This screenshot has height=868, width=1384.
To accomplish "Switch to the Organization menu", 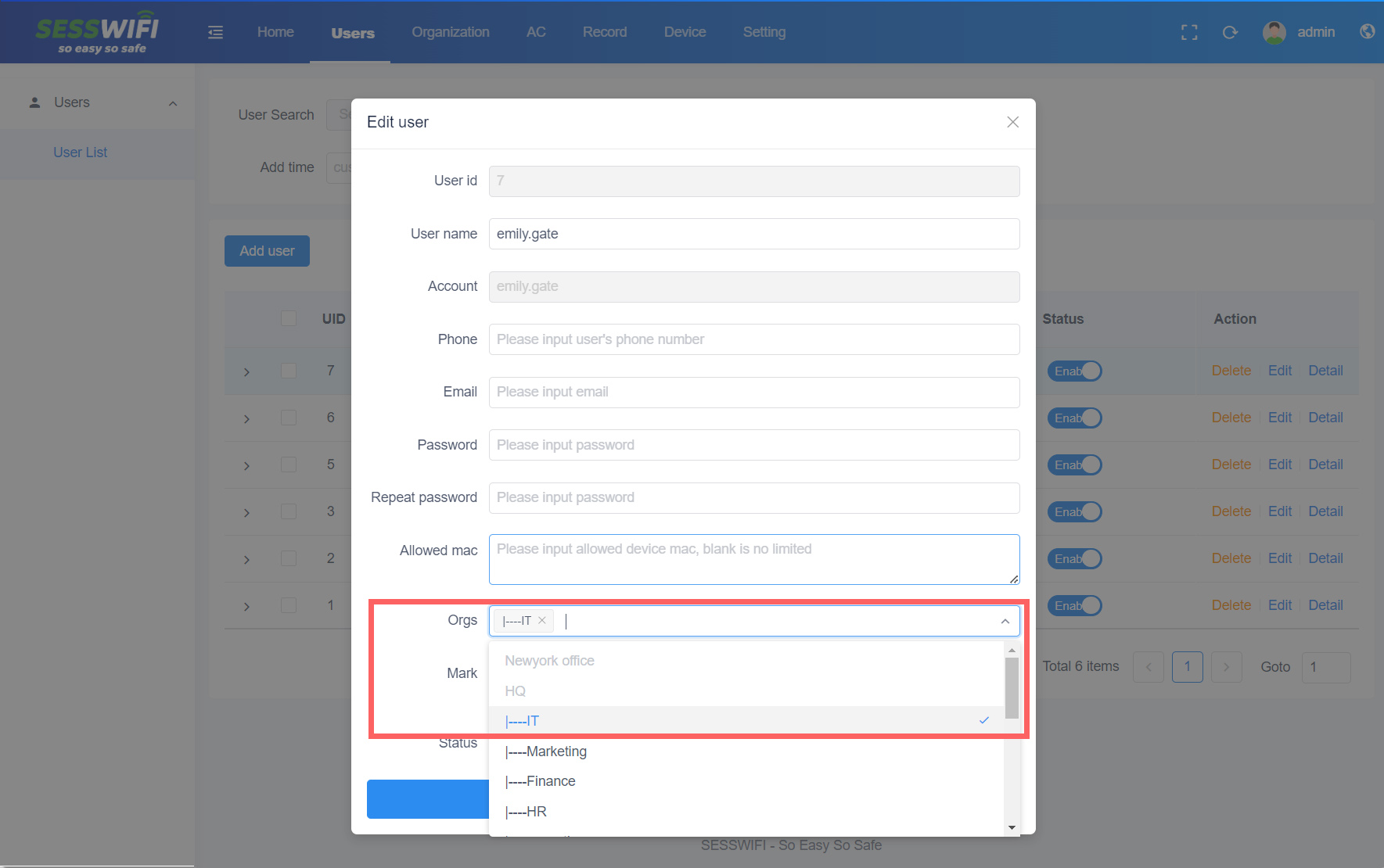I will [451, 32].
